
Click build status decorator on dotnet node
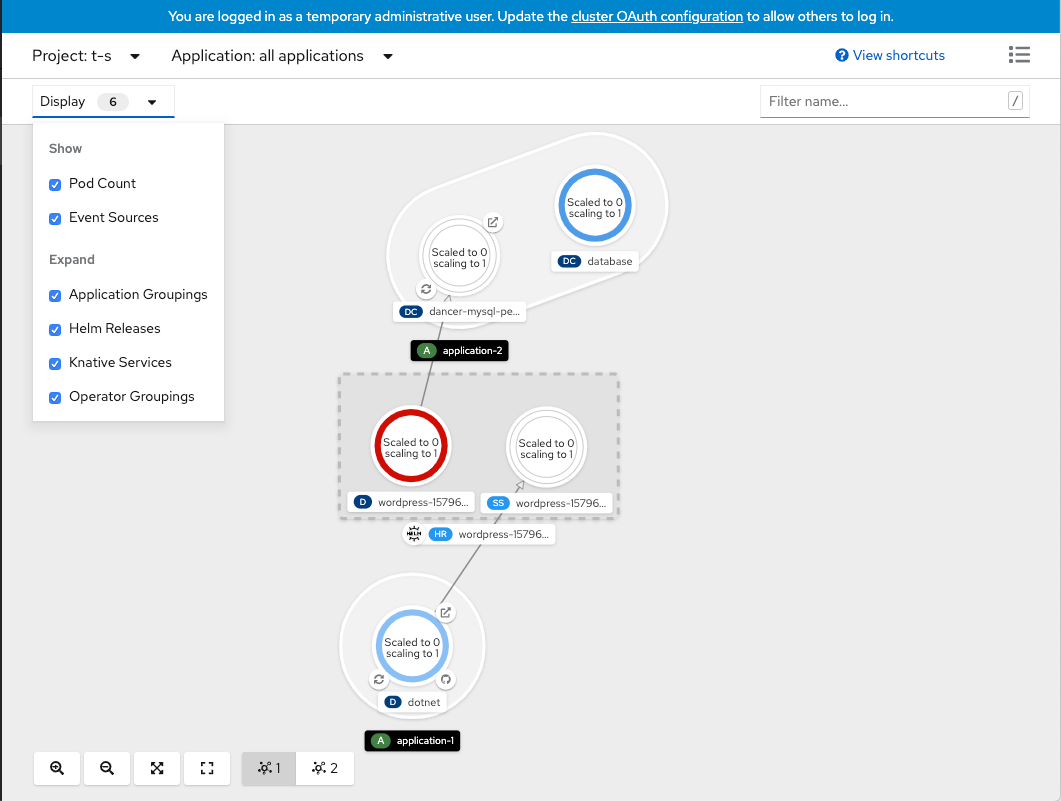tap(379, 679)
